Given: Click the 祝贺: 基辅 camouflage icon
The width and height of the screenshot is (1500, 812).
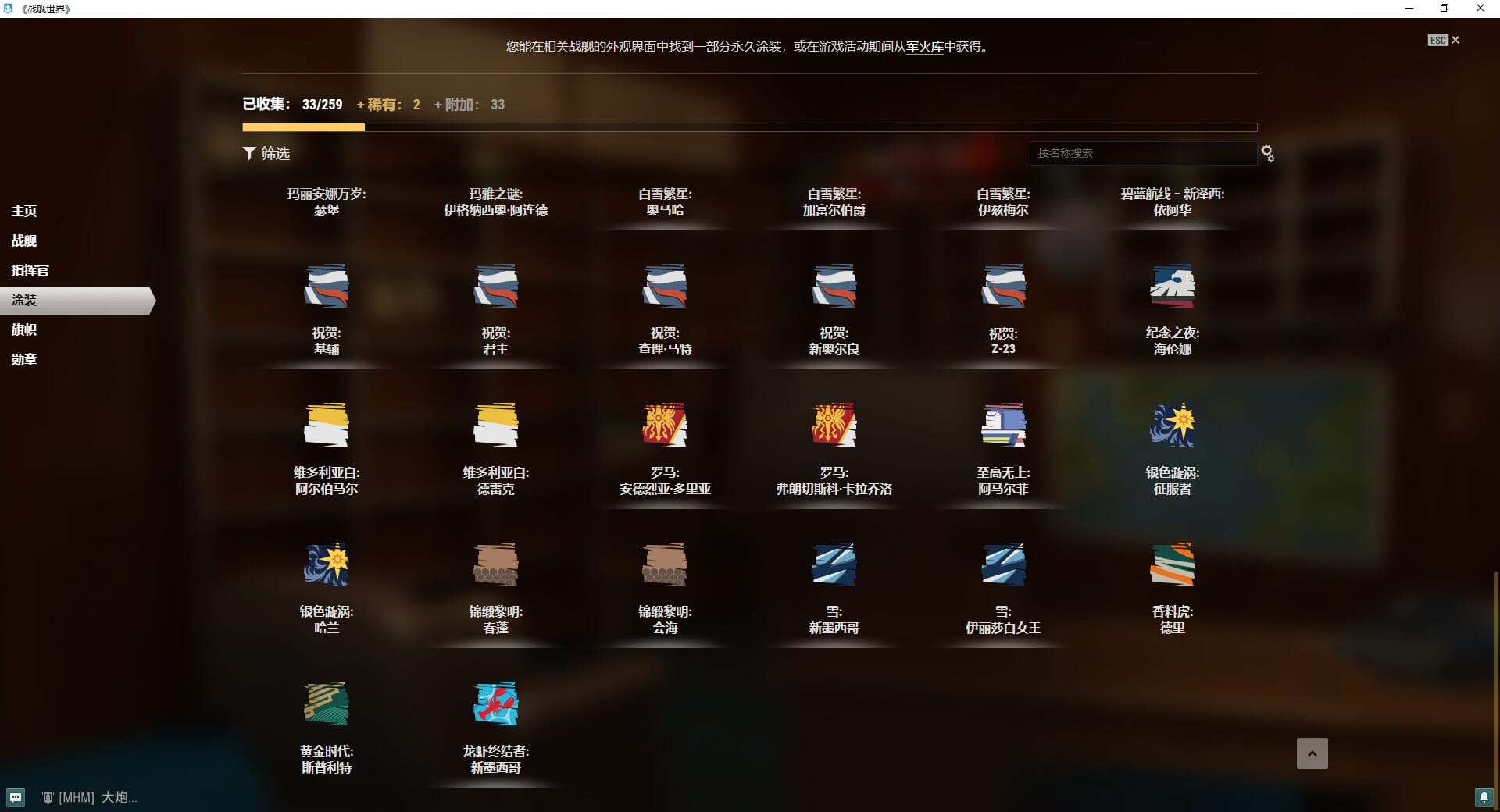Looking at the screenshot, I should point(326,286).
